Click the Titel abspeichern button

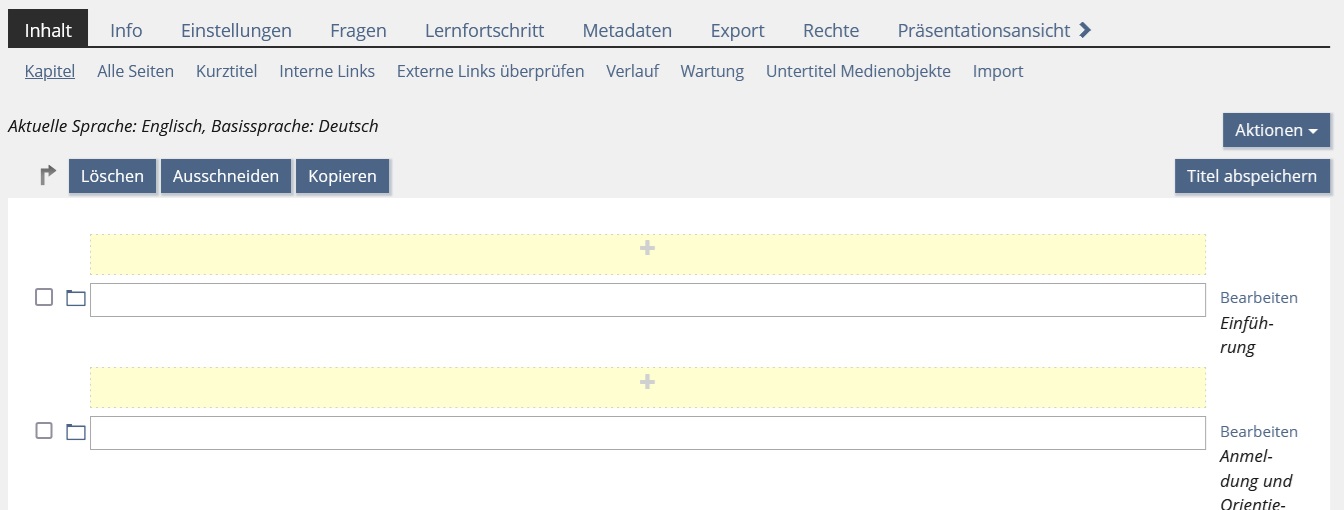click(x=1252, y=176)
